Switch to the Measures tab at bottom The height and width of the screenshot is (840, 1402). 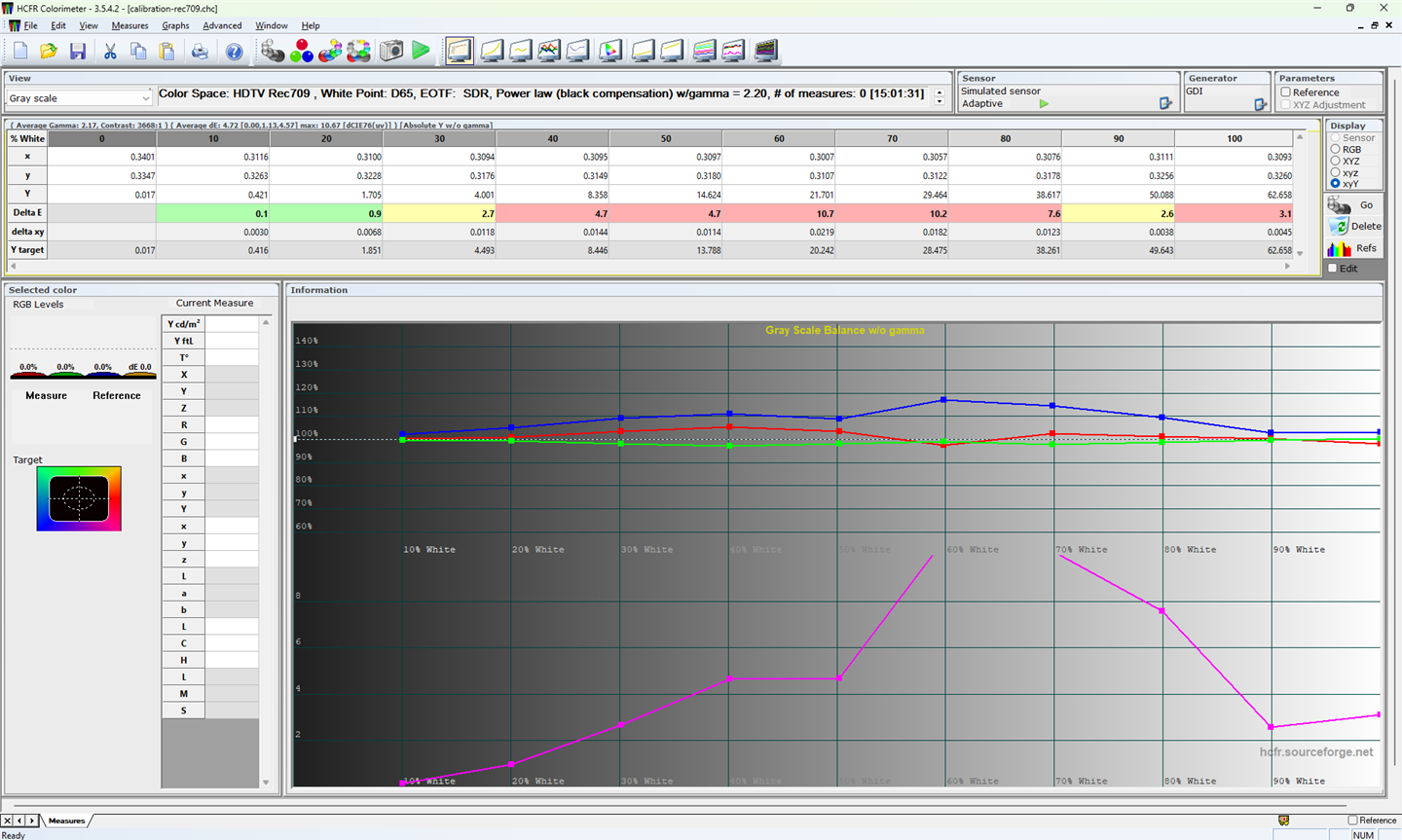coord(67,821)
